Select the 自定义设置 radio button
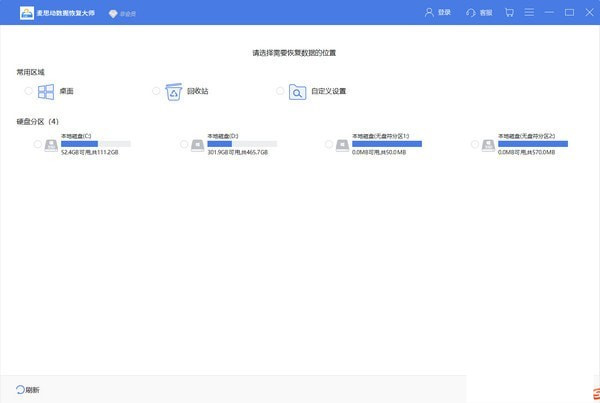The image size is (600, 403). tap(280, 91)
